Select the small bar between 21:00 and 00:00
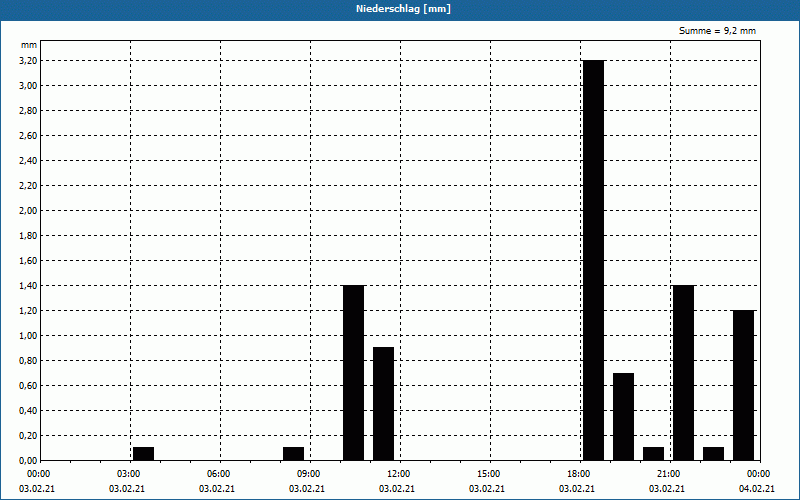The height and width of the screenshot is (500, 800). (x=713, y=454)
